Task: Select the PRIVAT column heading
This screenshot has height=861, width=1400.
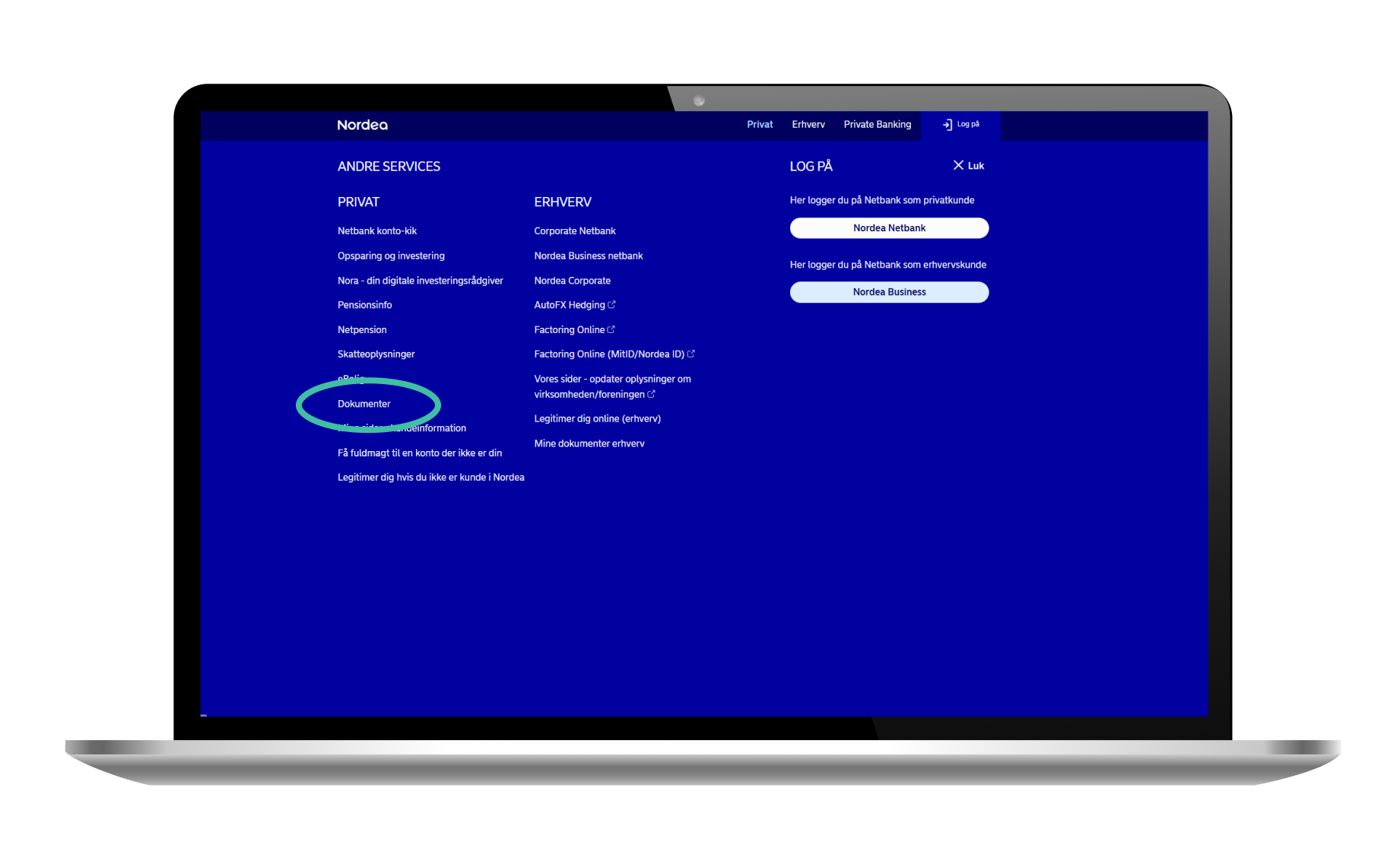Action: pyautogui.click(x=358, y=202)
